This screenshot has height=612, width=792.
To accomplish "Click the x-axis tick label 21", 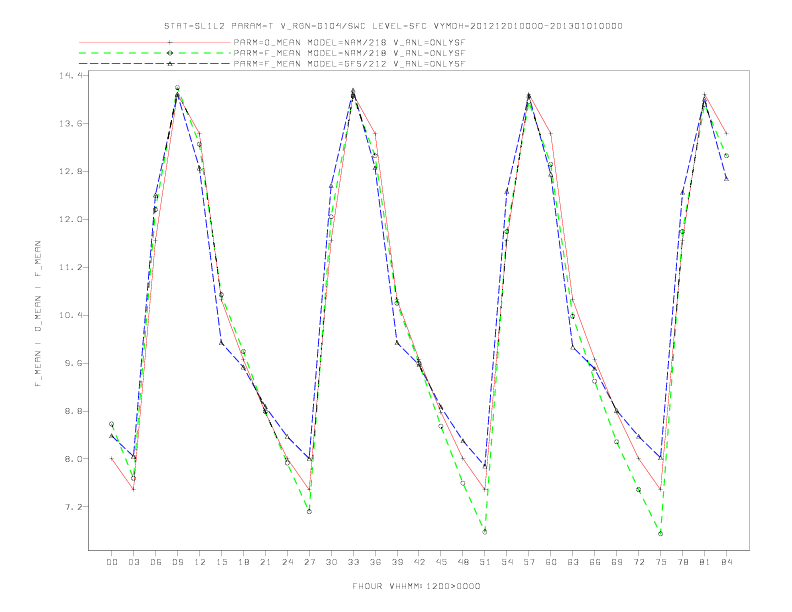I will [x=265, y=562].
